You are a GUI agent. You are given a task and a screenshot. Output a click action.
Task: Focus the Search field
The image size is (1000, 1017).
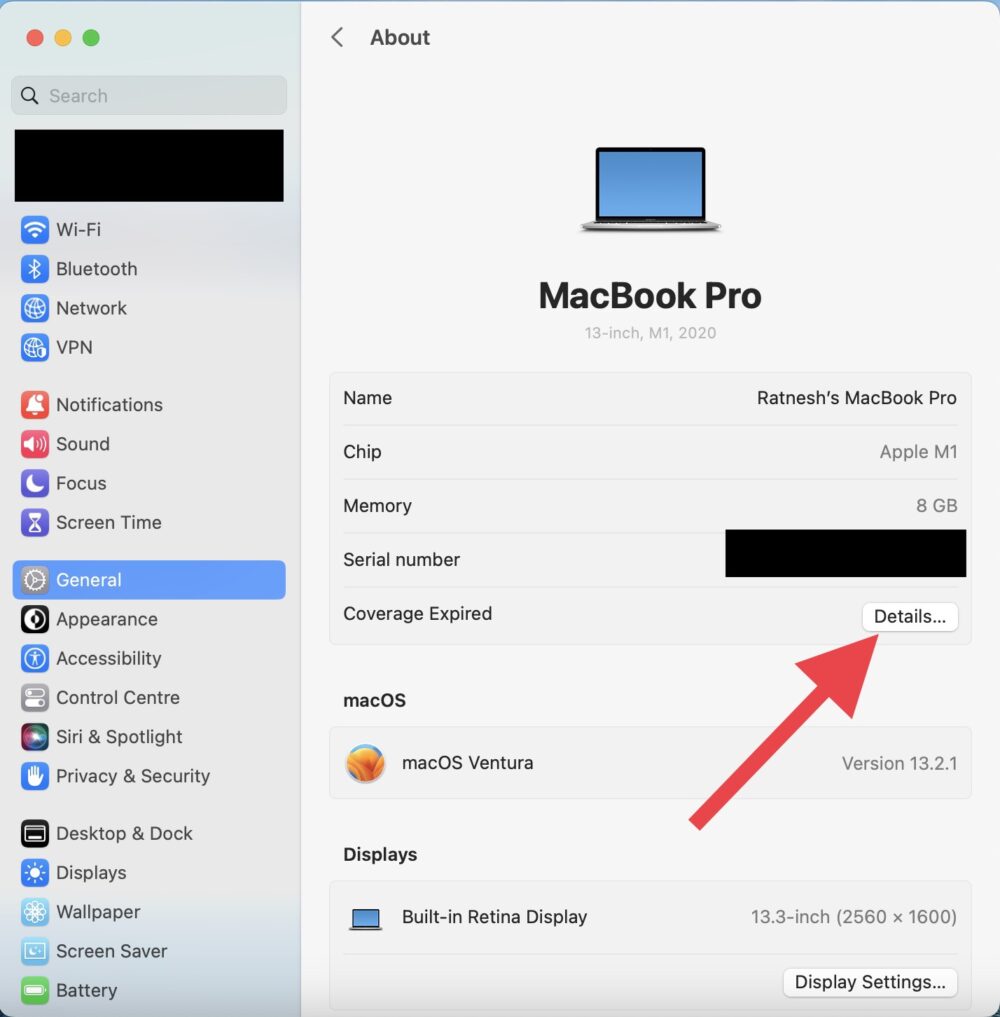149,95
